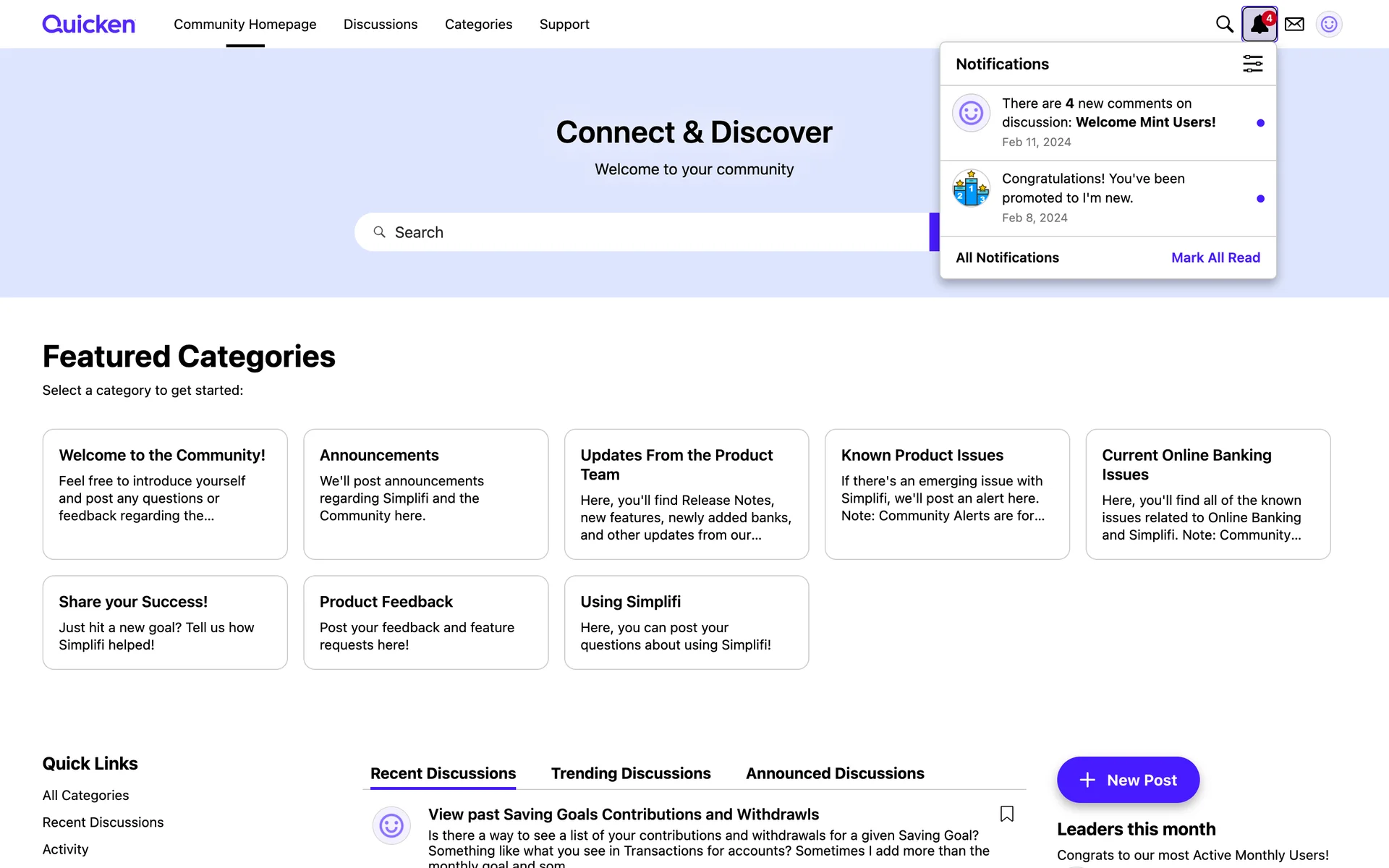This screenshot has width=1389, height=868.
Task: Switch to Announced Discussions tab
Action: [835, 773]
